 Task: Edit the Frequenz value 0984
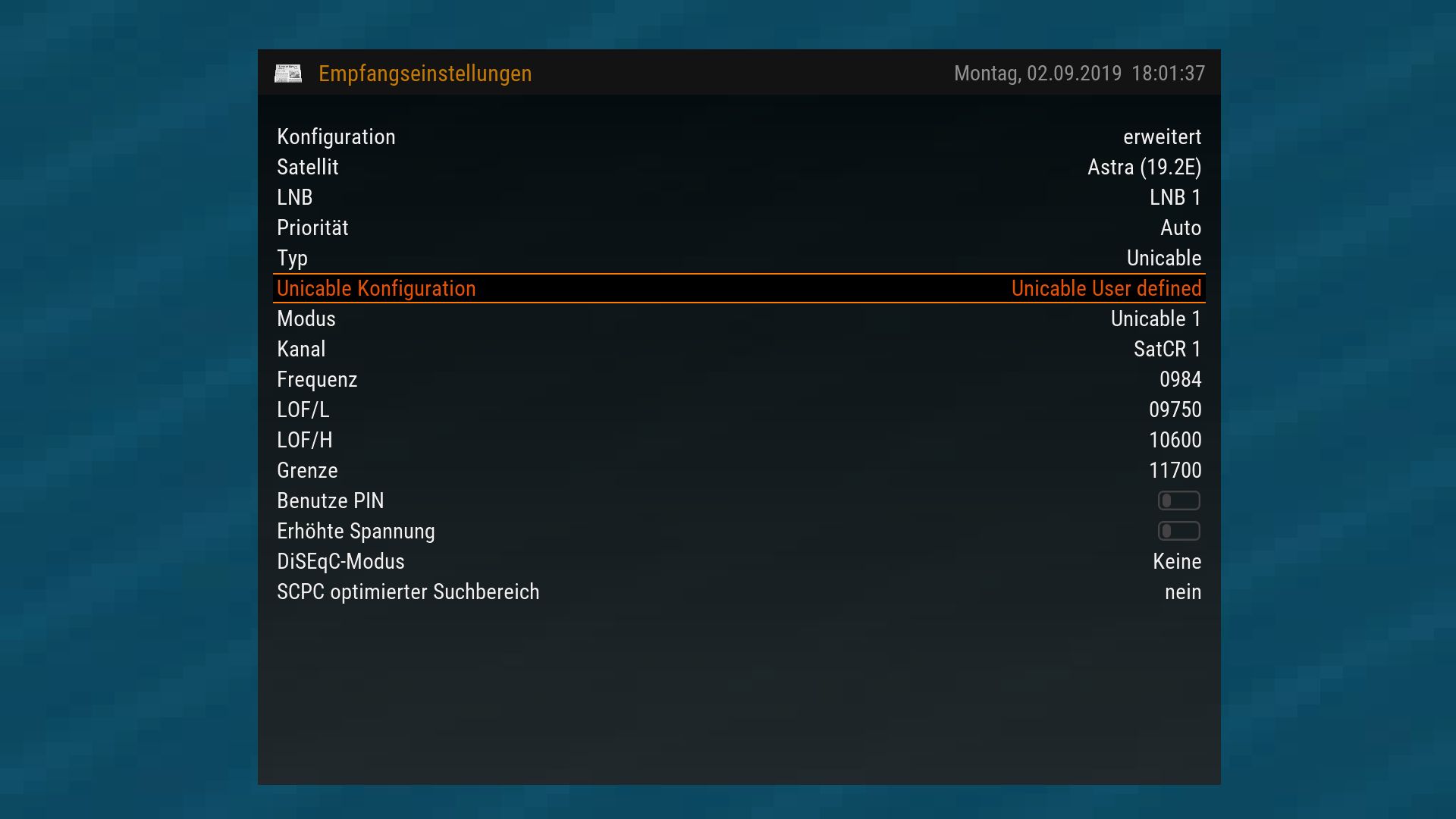pos(1181,379)
